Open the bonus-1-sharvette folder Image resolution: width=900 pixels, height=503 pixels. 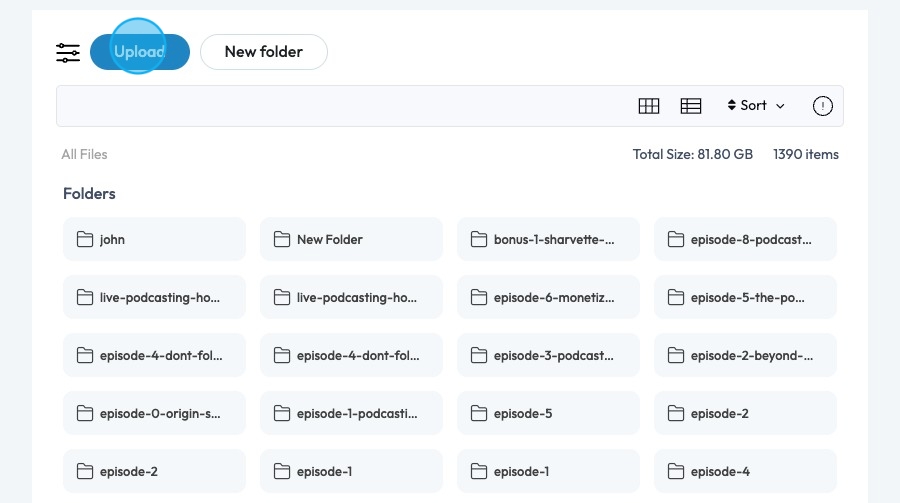point(548,240)
